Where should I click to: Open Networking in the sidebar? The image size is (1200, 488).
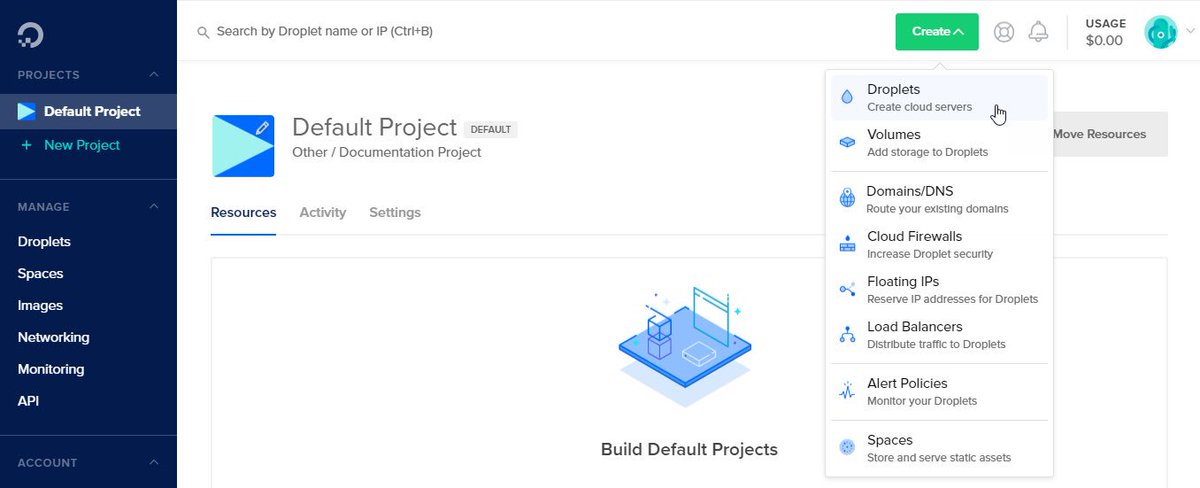(x=53, y=338)
